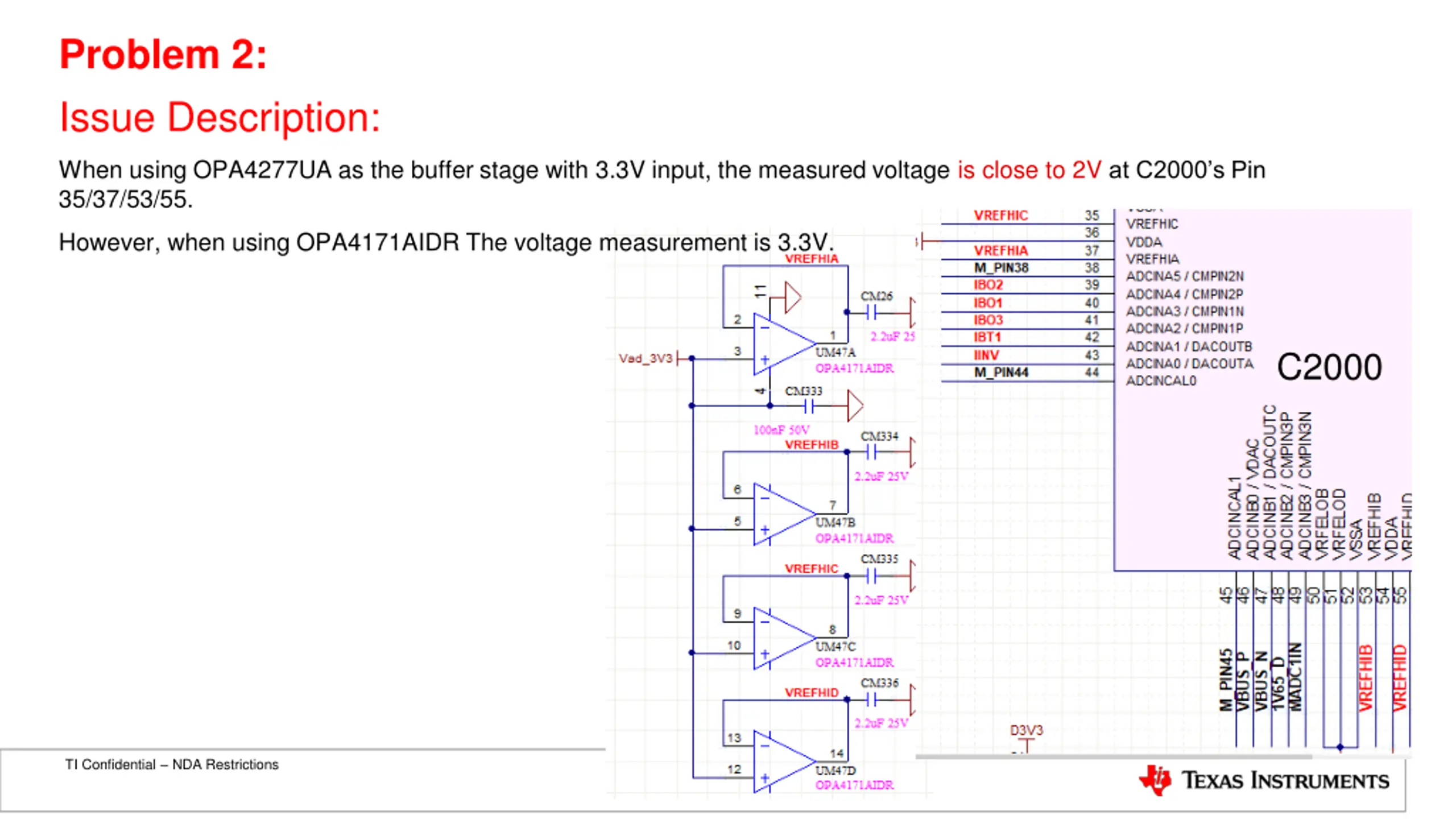Click the IBT1 net label
This screenshot has height=819, width=1456.
(x=987, y=337)
